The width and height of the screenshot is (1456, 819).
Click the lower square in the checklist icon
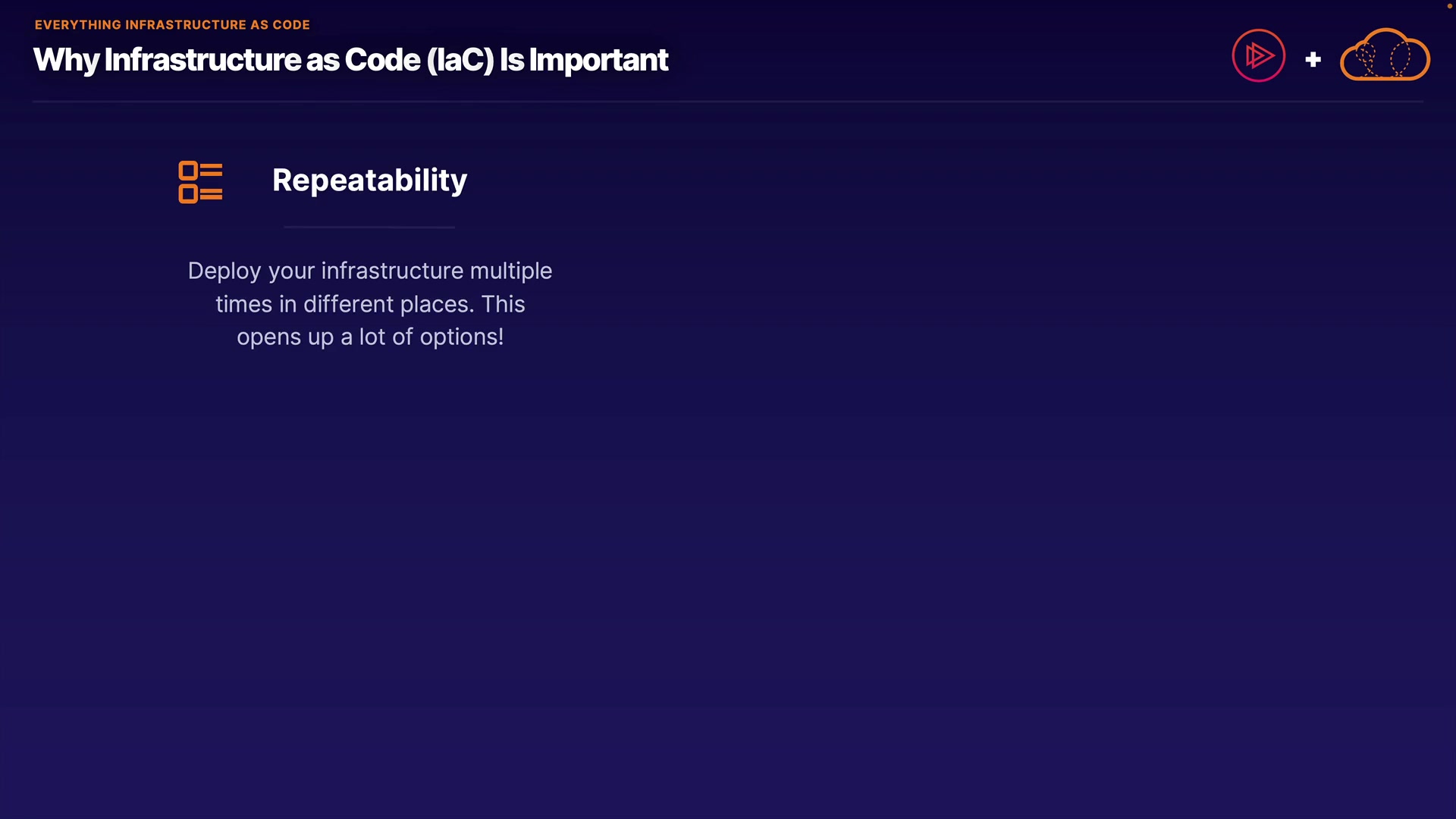click(x=188, y=194)
